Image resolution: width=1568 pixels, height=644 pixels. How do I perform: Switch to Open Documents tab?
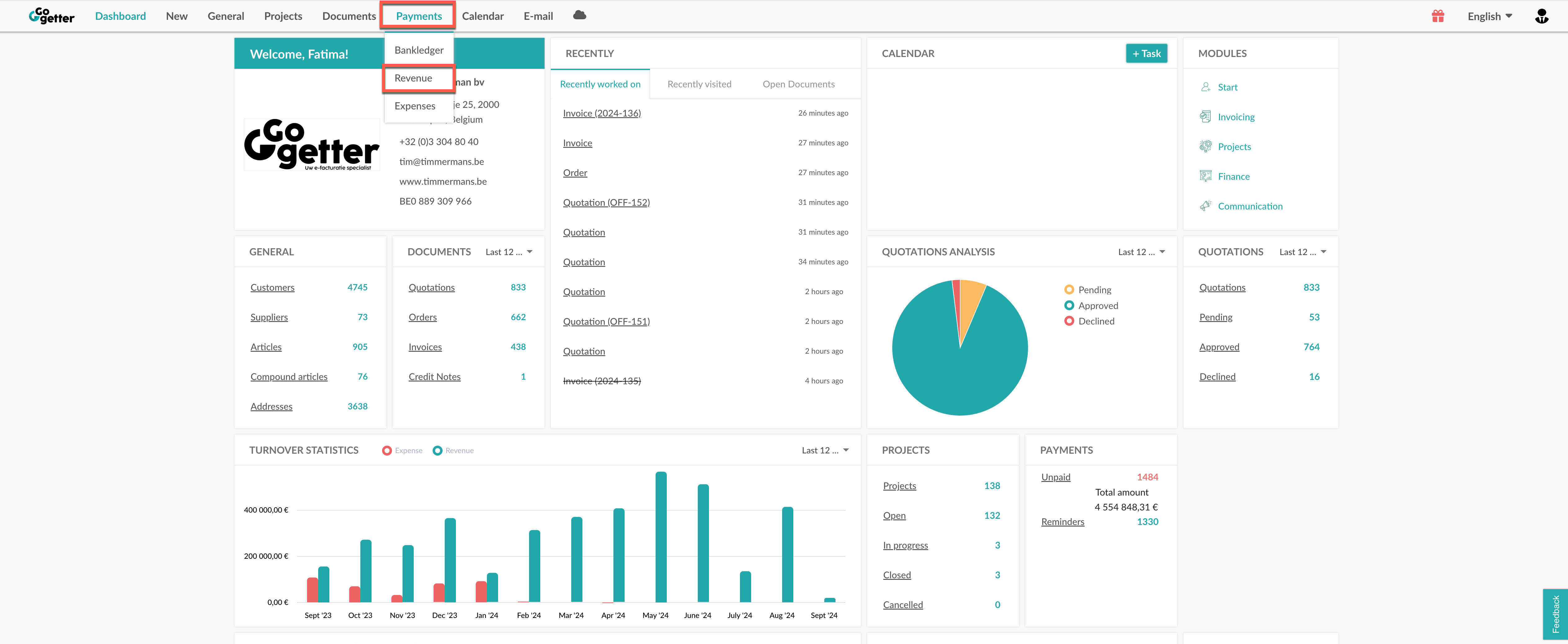(799, 84)
